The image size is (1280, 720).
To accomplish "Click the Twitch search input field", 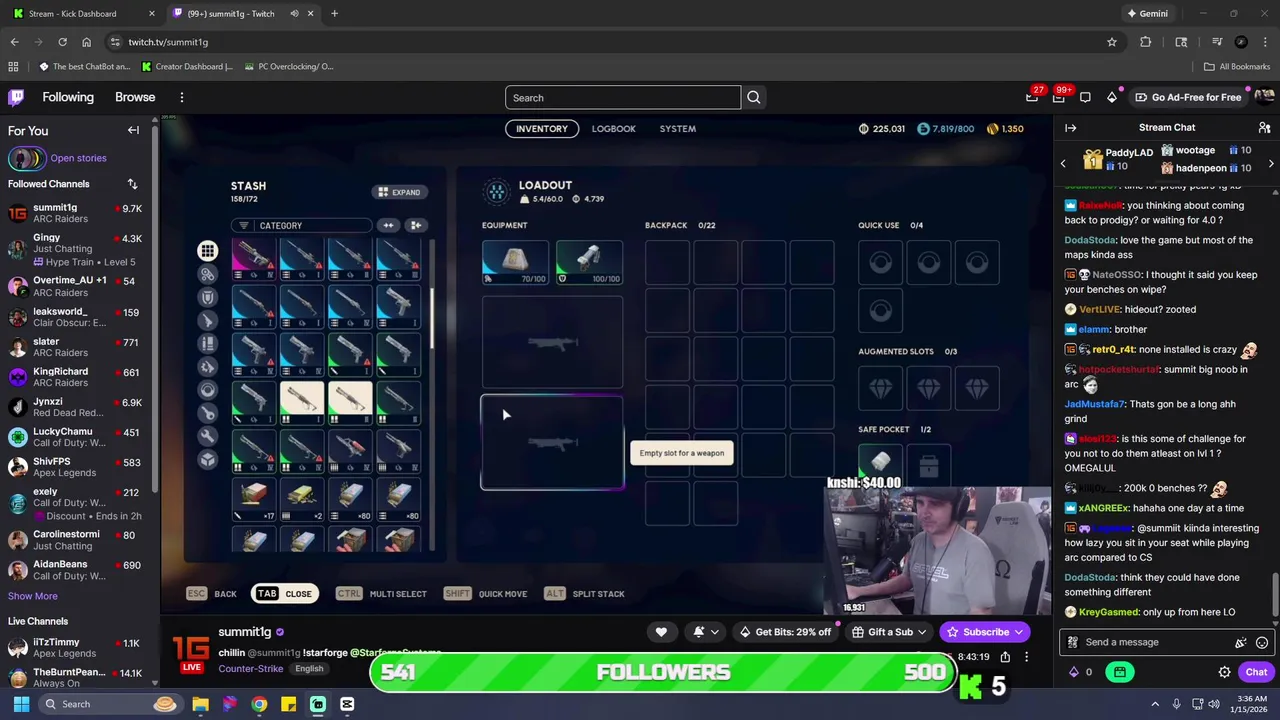I will [x=623, y=97].
